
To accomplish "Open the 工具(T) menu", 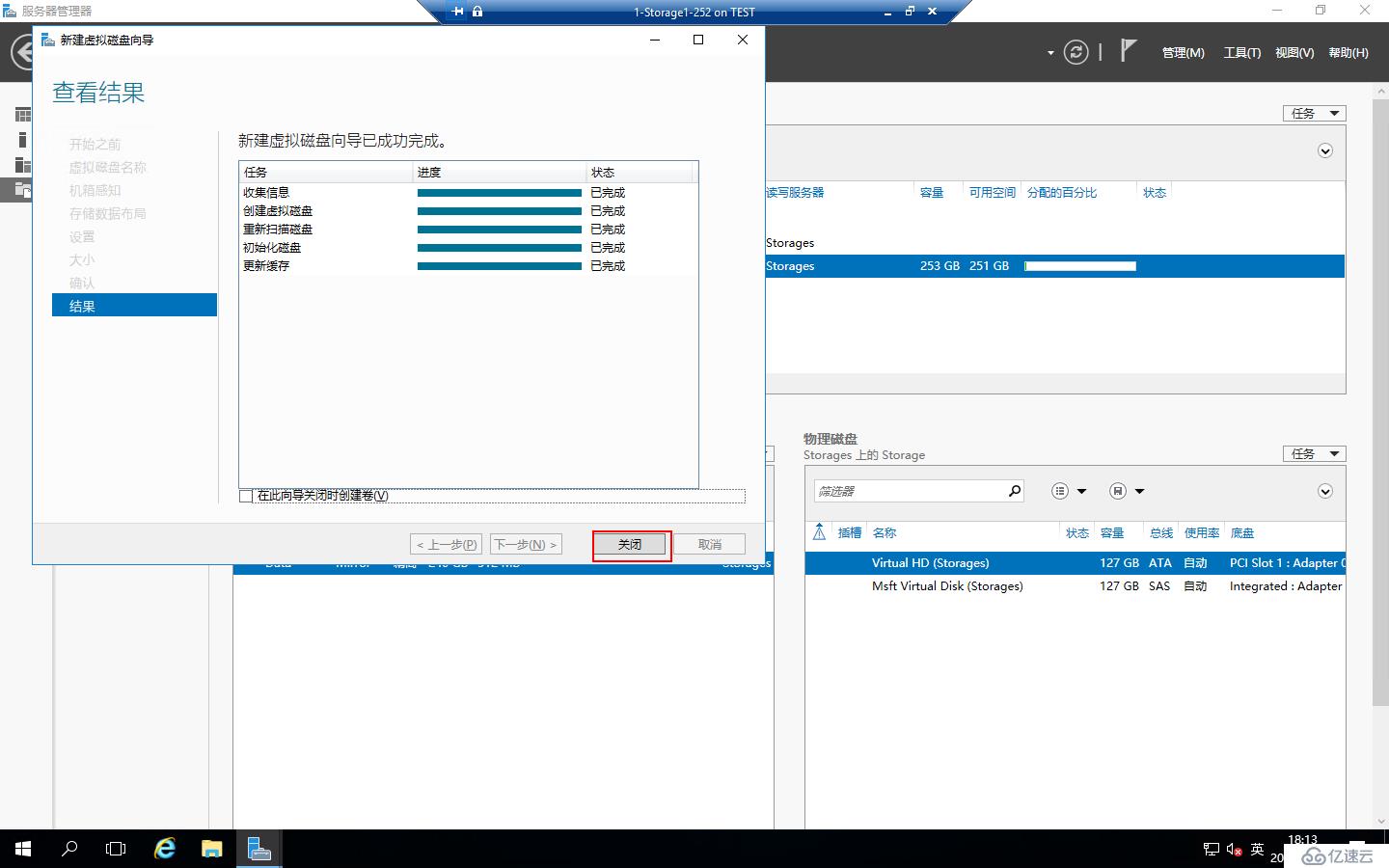I will click(x=1242, y=53).
